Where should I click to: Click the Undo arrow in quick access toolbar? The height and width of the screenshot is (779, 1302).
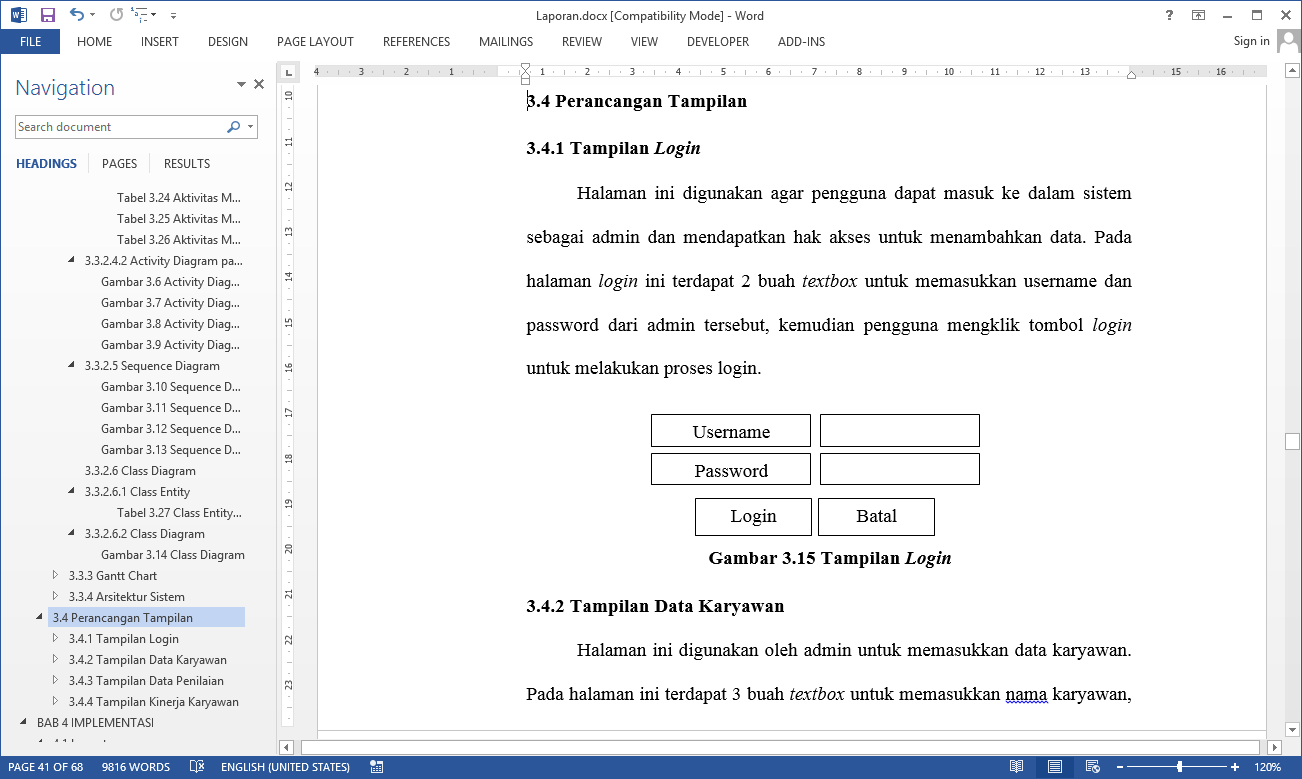point(77,15)
